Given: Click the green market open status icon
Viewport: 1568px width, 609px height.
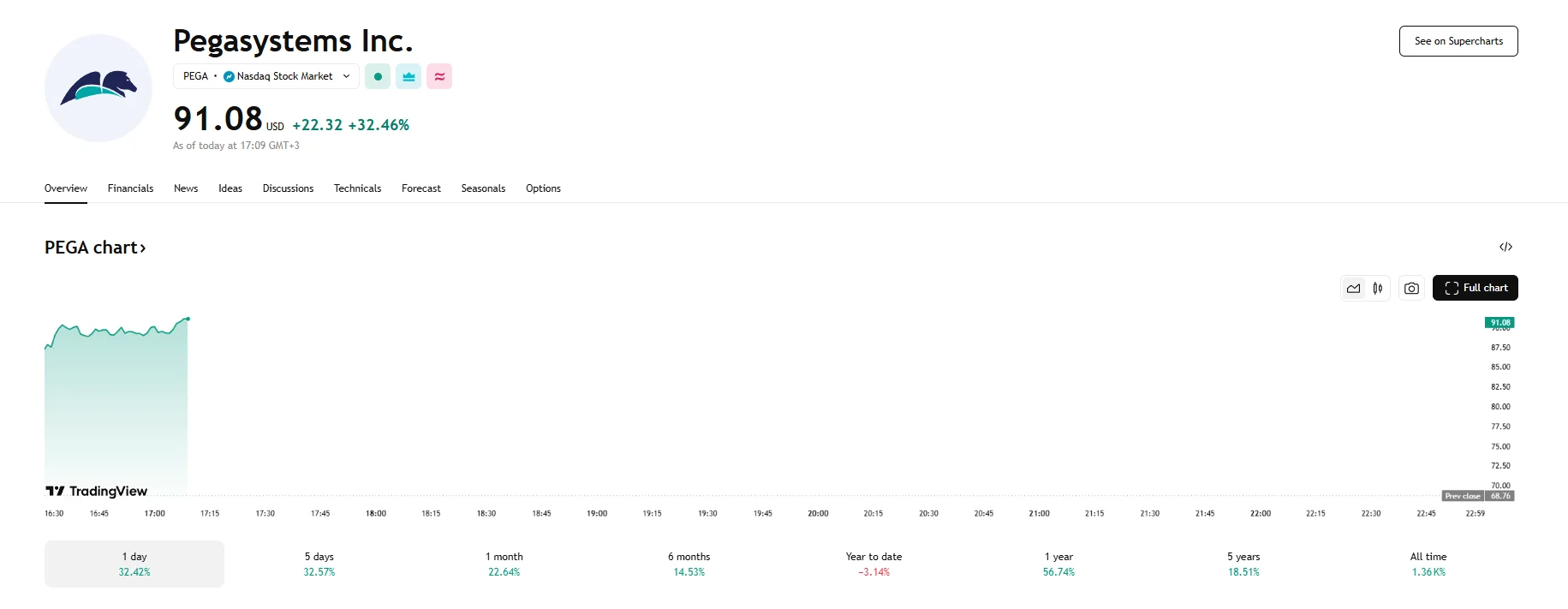Looking at the screenshot, I should 378,76.
